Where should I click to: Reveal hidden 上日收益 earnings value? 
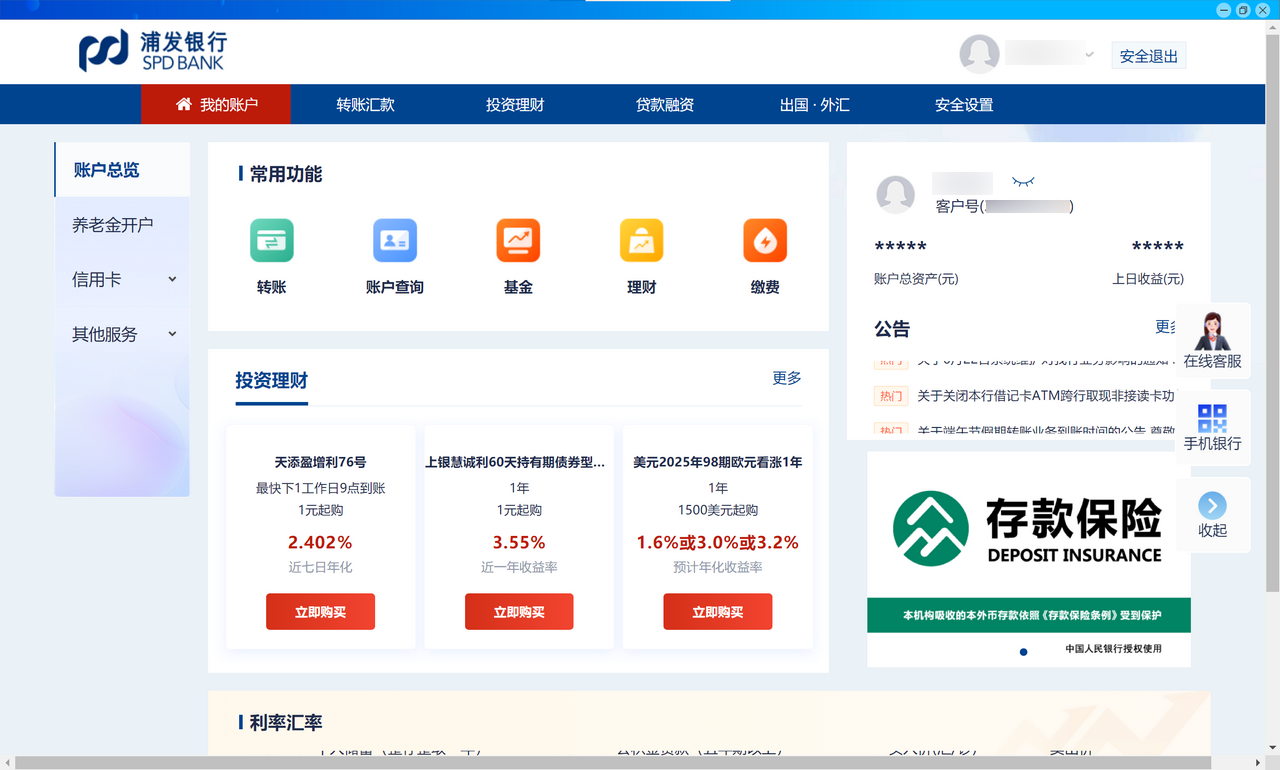(x=1157, y=245)
